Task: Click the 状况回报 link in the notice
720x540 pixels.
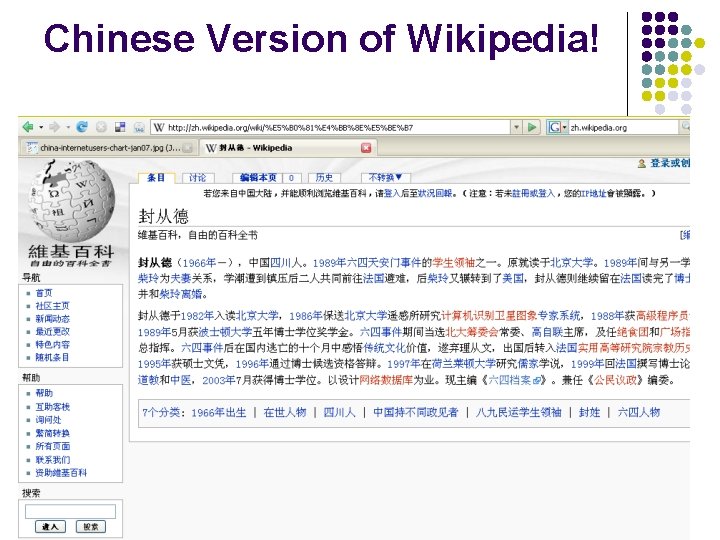Action: click(x=435, y=193)
